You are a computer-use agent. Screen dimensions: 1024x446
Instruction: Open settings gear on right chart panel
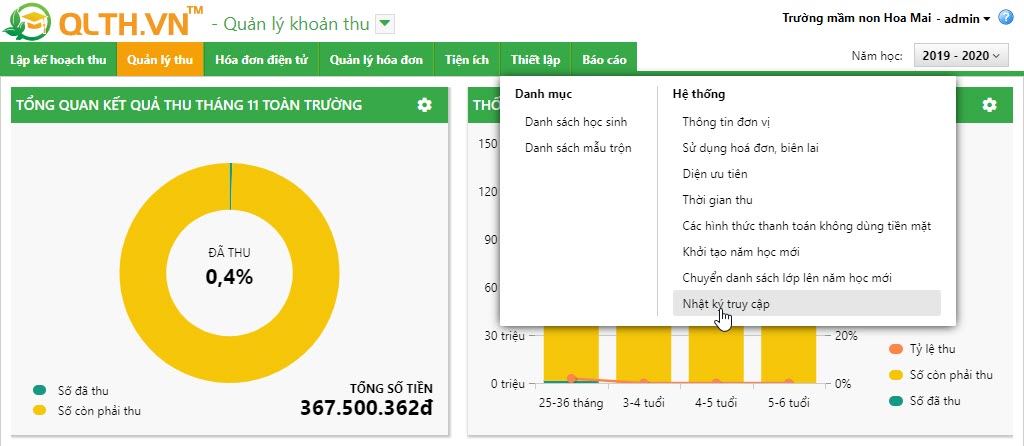pos(989,105)
